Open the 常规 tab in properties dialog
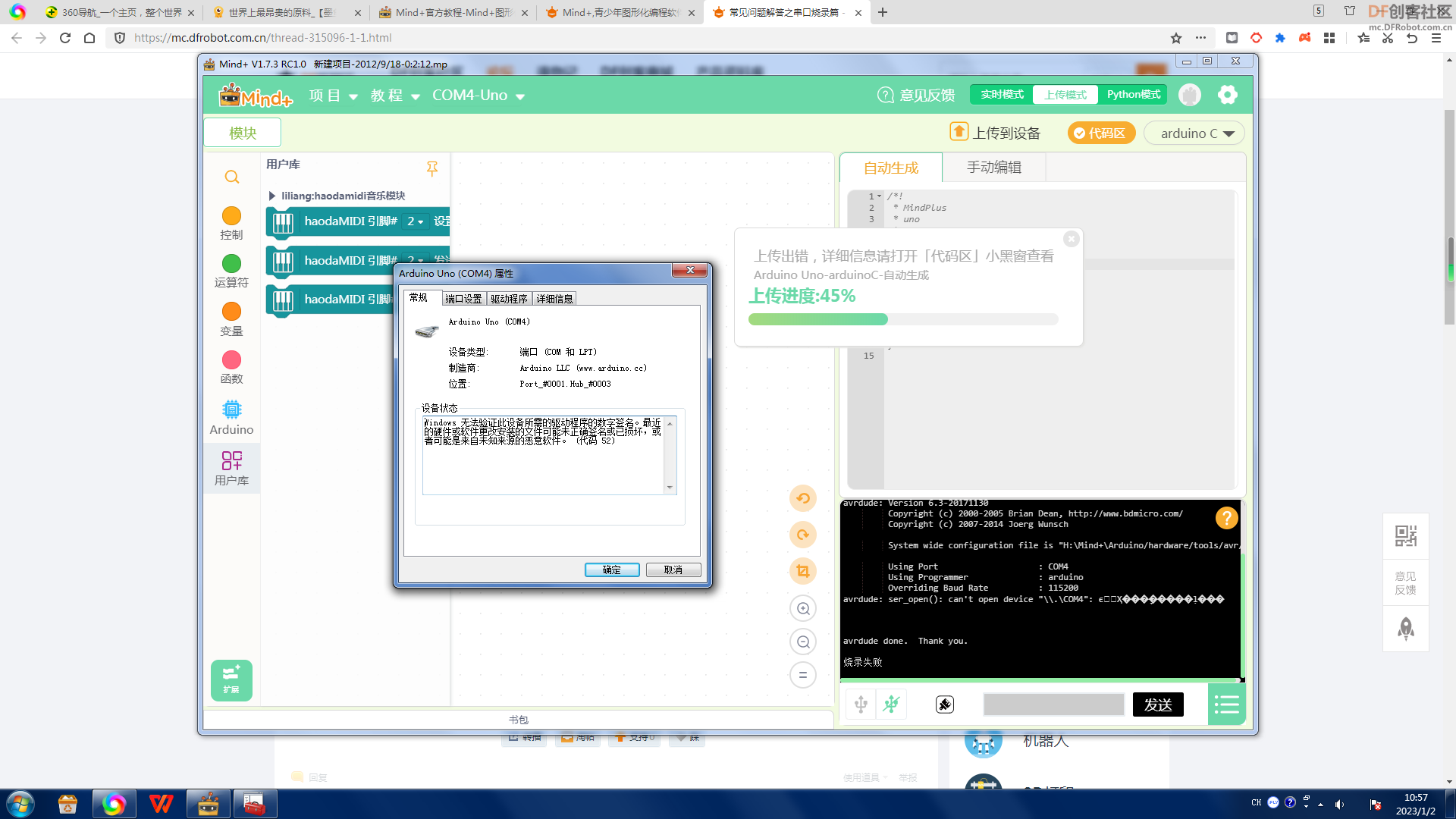 coord(419,298)
